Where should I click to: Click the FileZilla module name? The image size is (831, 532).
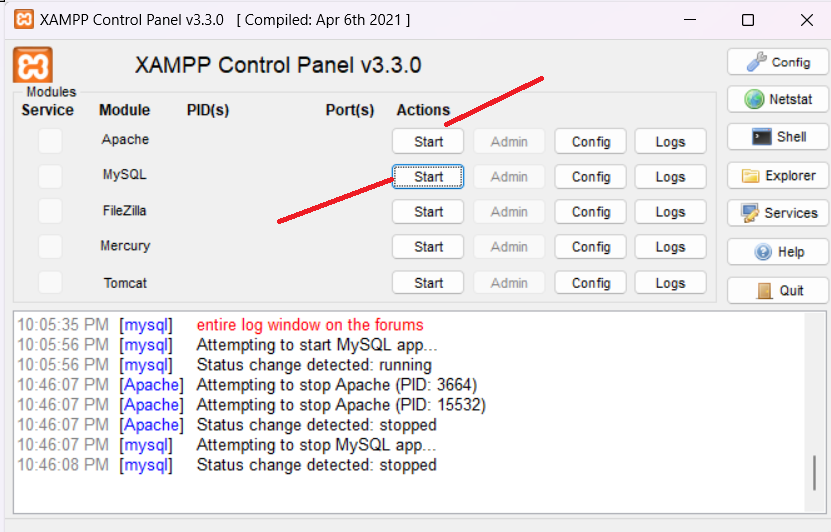point(125,210)
